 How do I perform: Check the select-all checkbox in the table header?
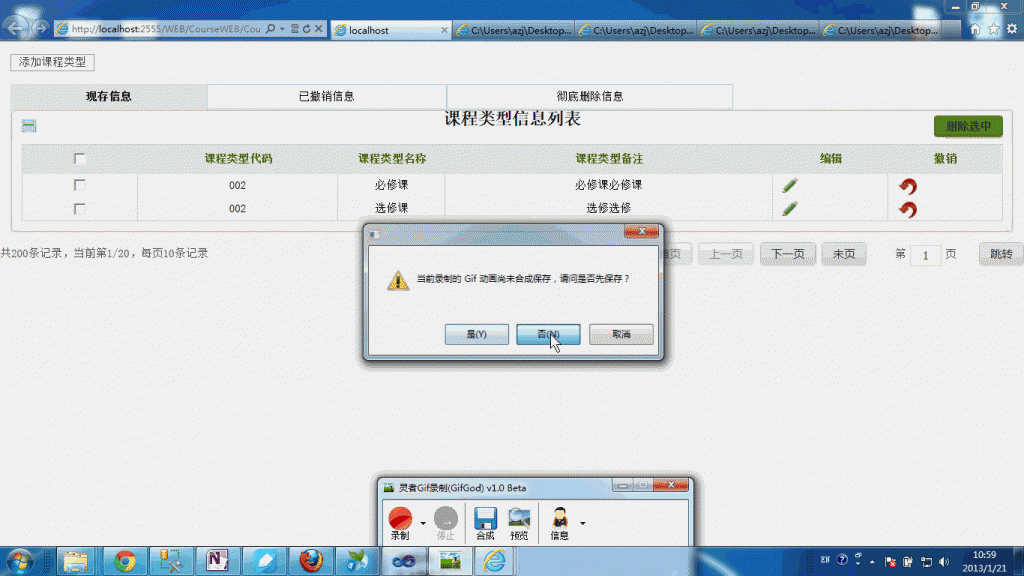point(81,160)
